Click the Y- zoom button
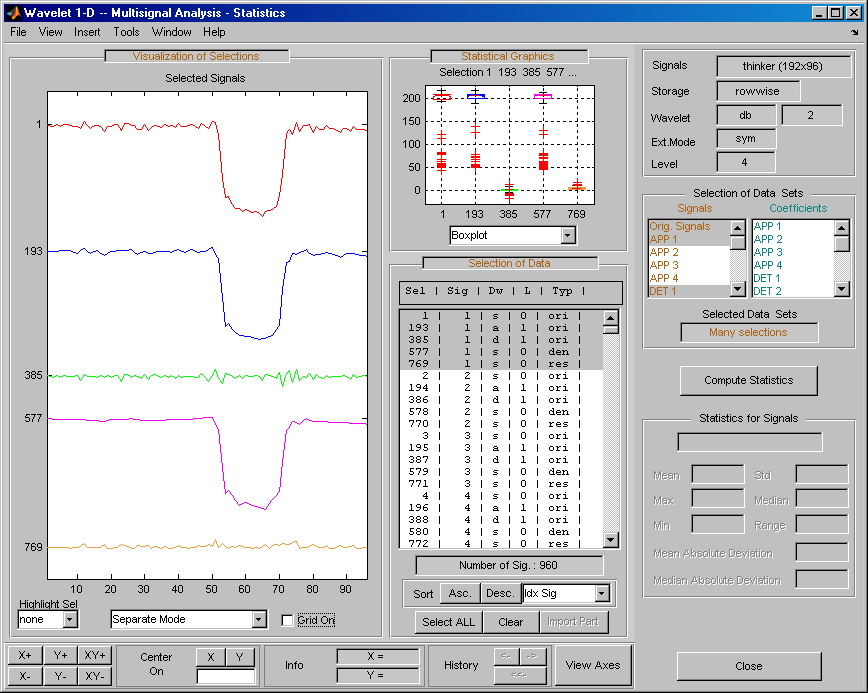This screenshot has width=868, height=693. point(60,676)
